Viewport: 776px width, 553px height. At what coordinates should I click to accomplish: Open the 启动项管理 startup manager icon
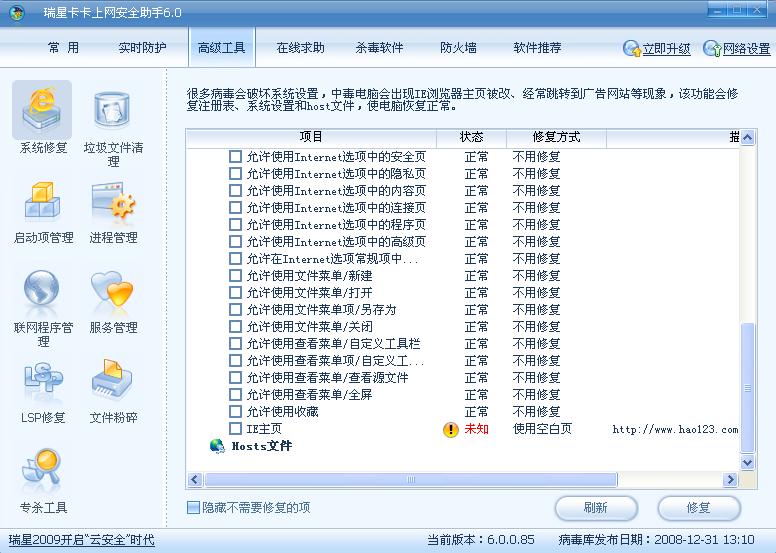[x=42, y=201]
